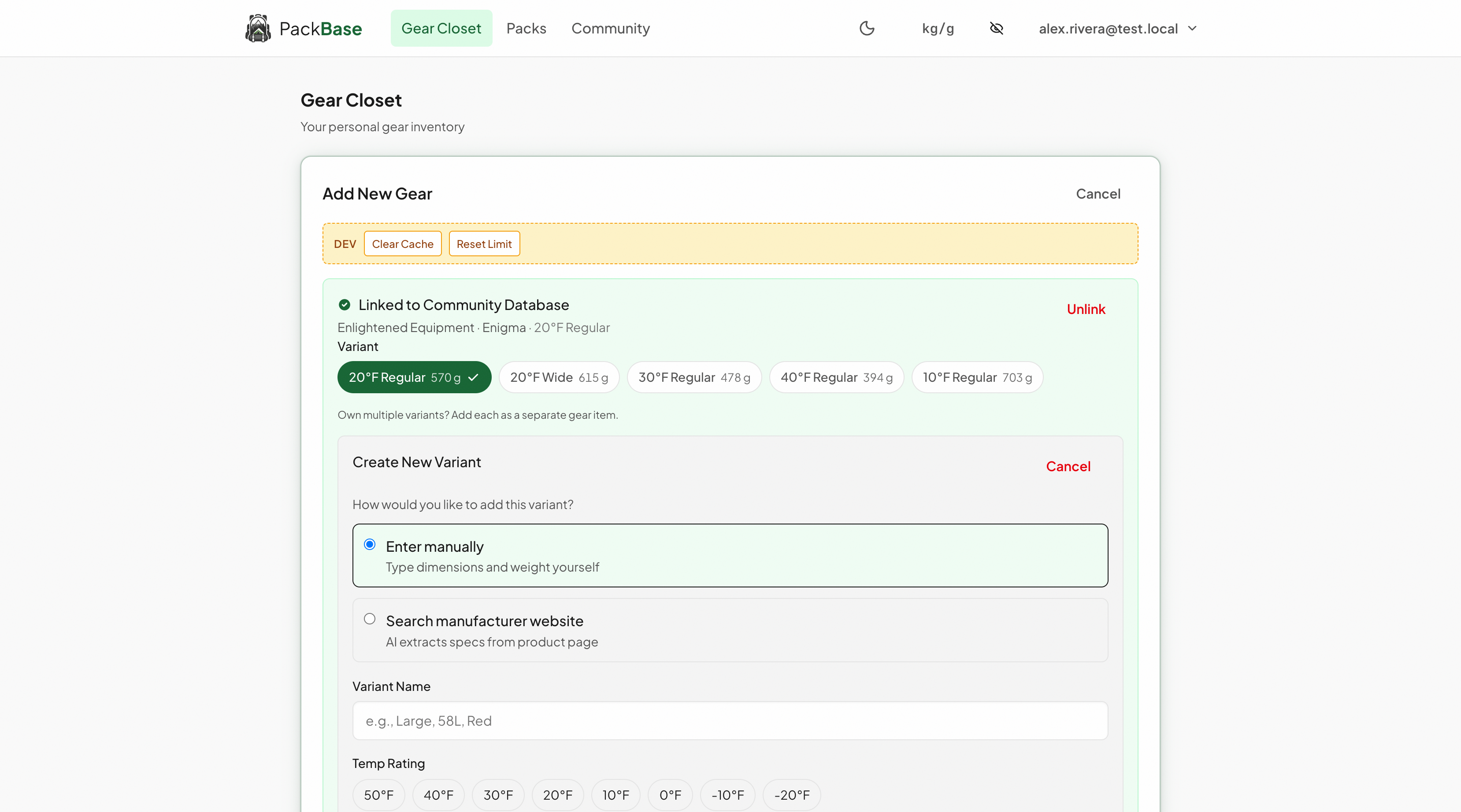Choose 10°F temp rating
Viewport: 1461px width, 812px height.
coord(616,795)
